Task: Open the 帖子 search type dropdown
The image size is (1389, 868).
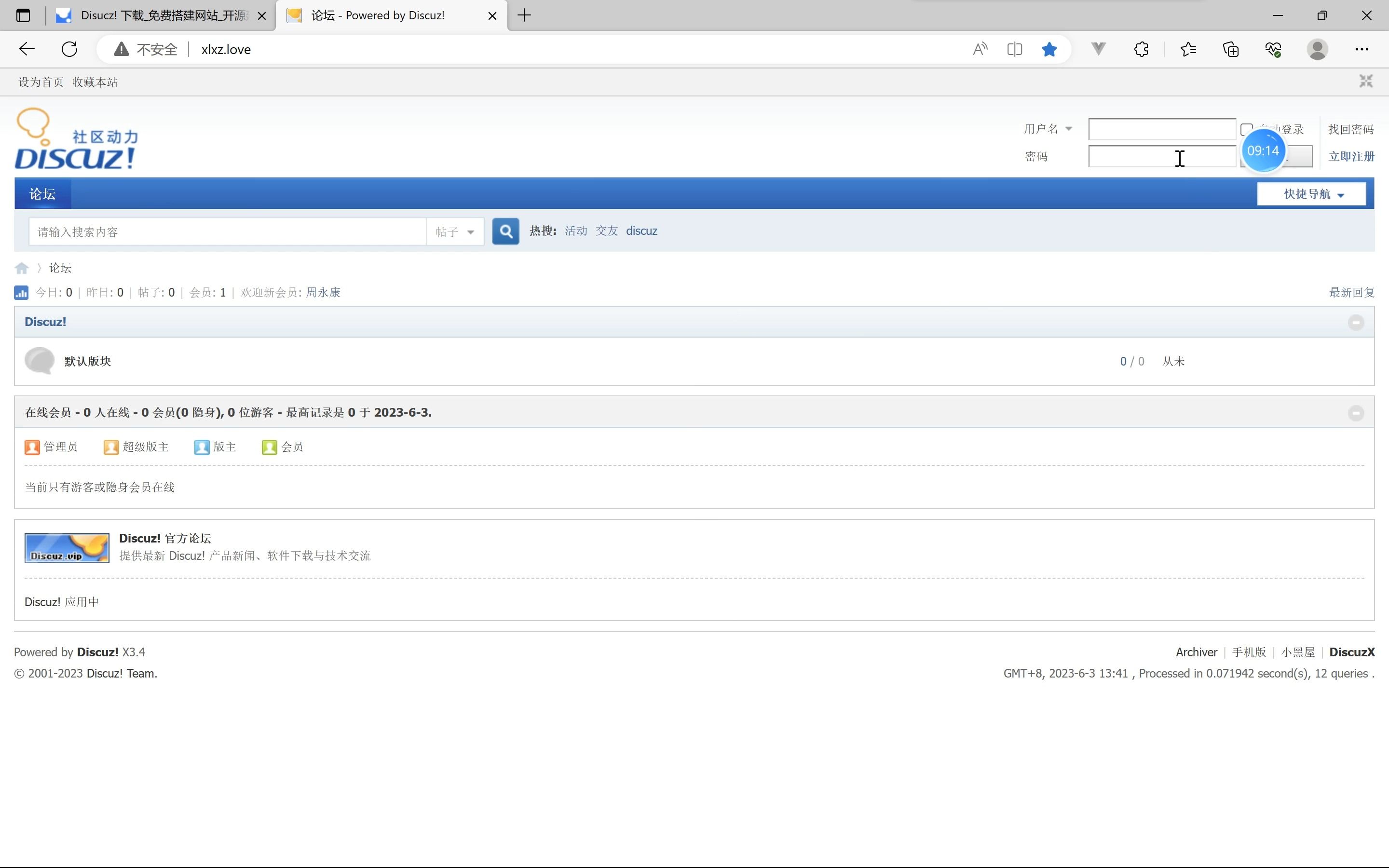Action: (455, 232)
